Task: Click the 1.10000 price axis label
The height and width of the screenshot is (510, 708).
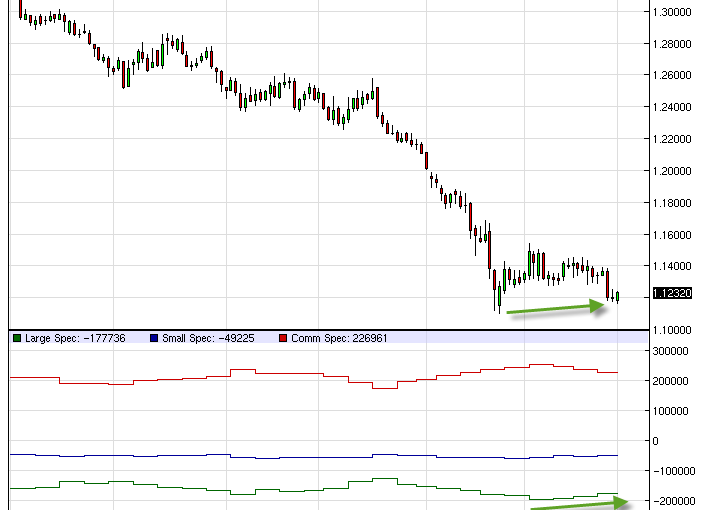Action: click(x=672, y=330)
